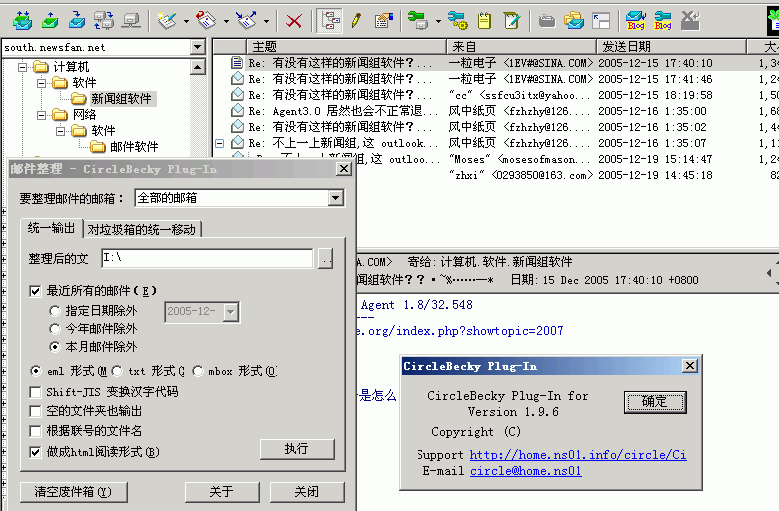Compose a new message with the envelope-pen icon
This screenshot has width=779, height=511.
[166, 20]
